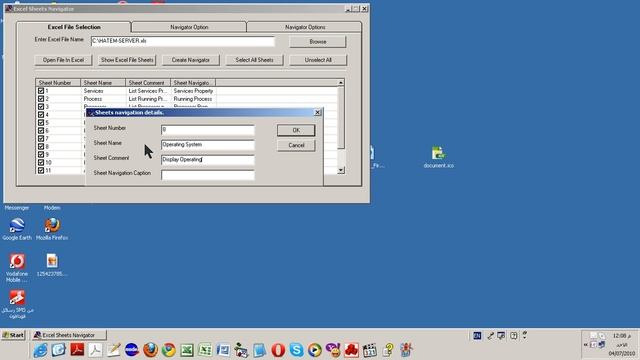Switch to the Navigator Option tab
The image size is (640, 360).
click(189, 27)
